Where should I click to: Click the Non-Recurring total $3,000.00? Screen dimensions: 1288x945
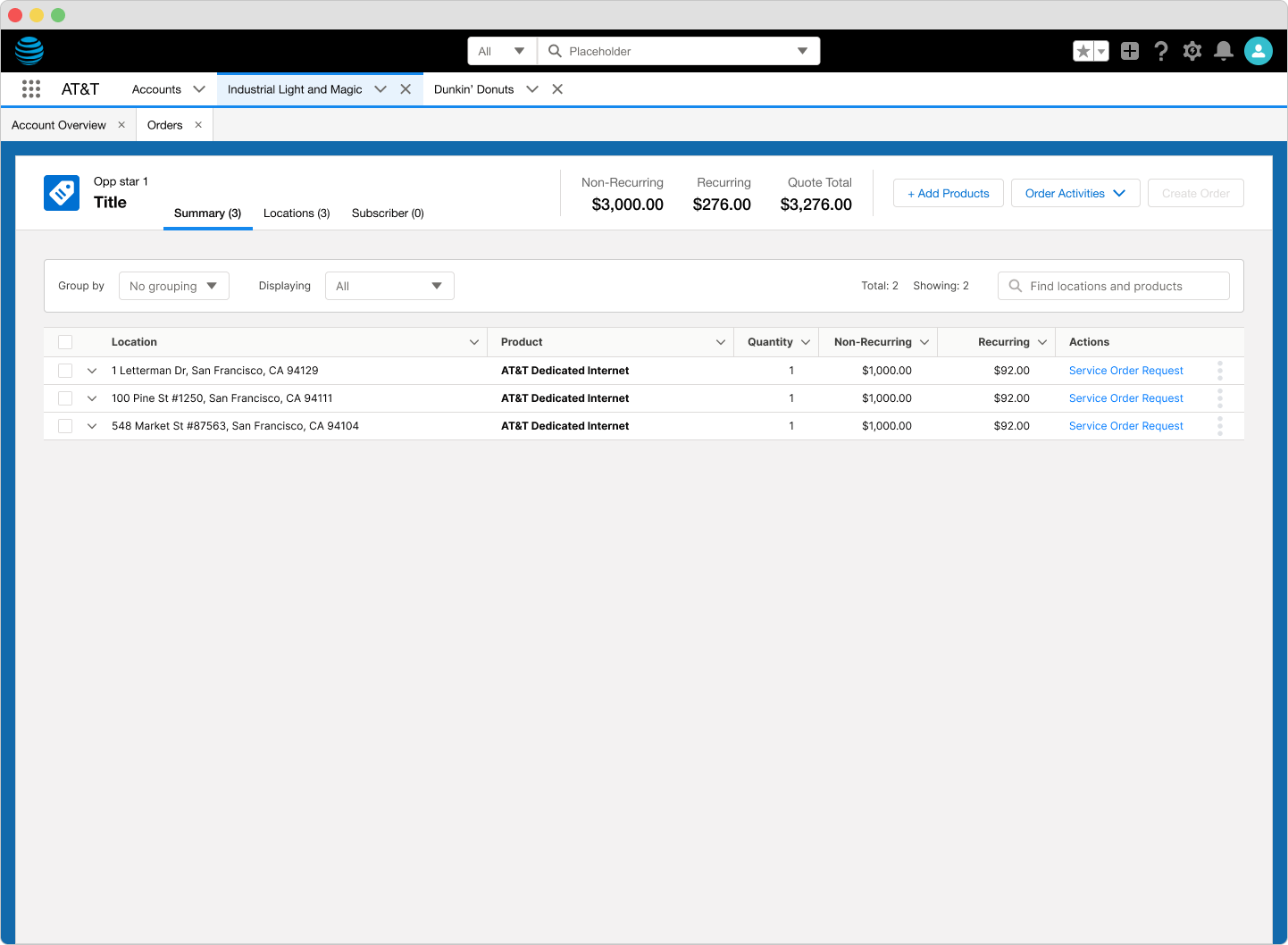[628, 205]
